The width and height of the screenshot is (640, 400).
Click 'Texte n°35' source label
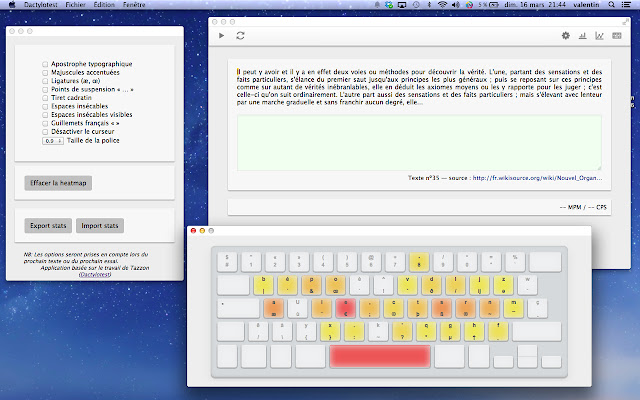423,178
